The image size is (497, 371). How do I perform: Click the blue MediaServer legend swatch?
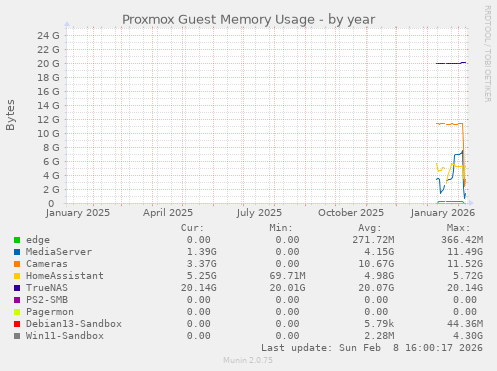click(x=17, y=252)
